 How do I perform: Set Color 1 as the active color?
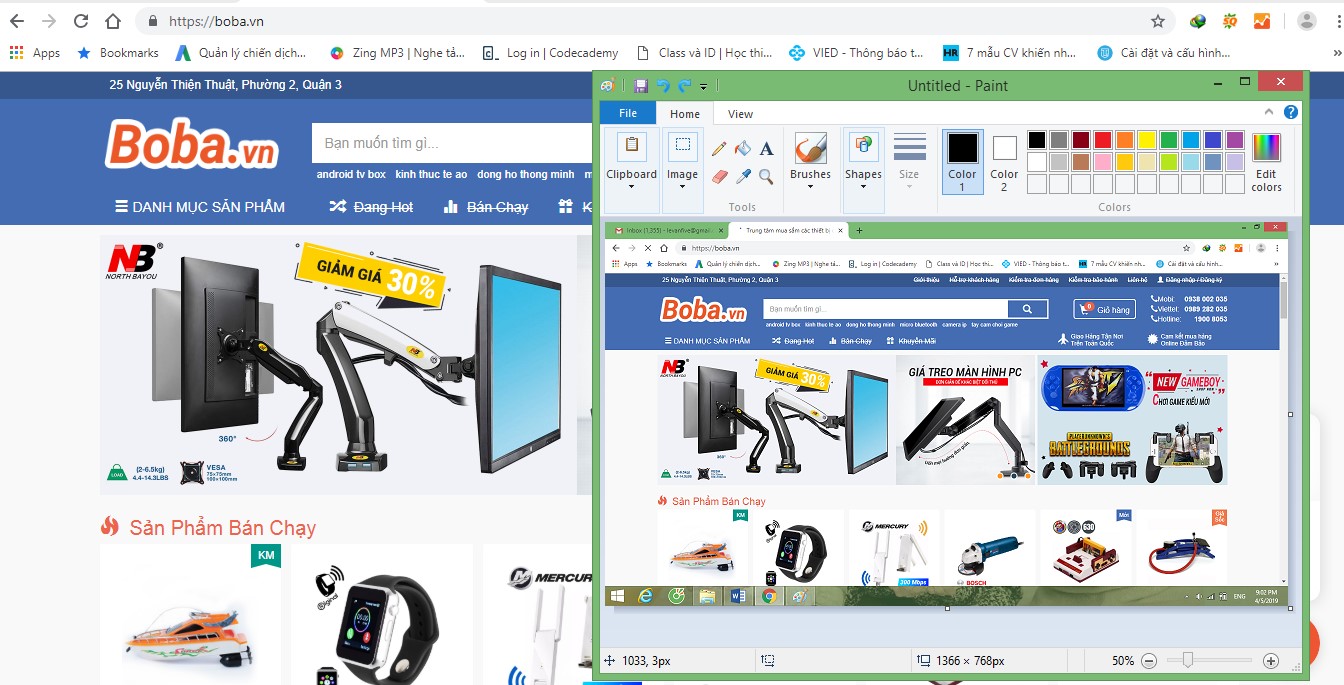point(962,160)
